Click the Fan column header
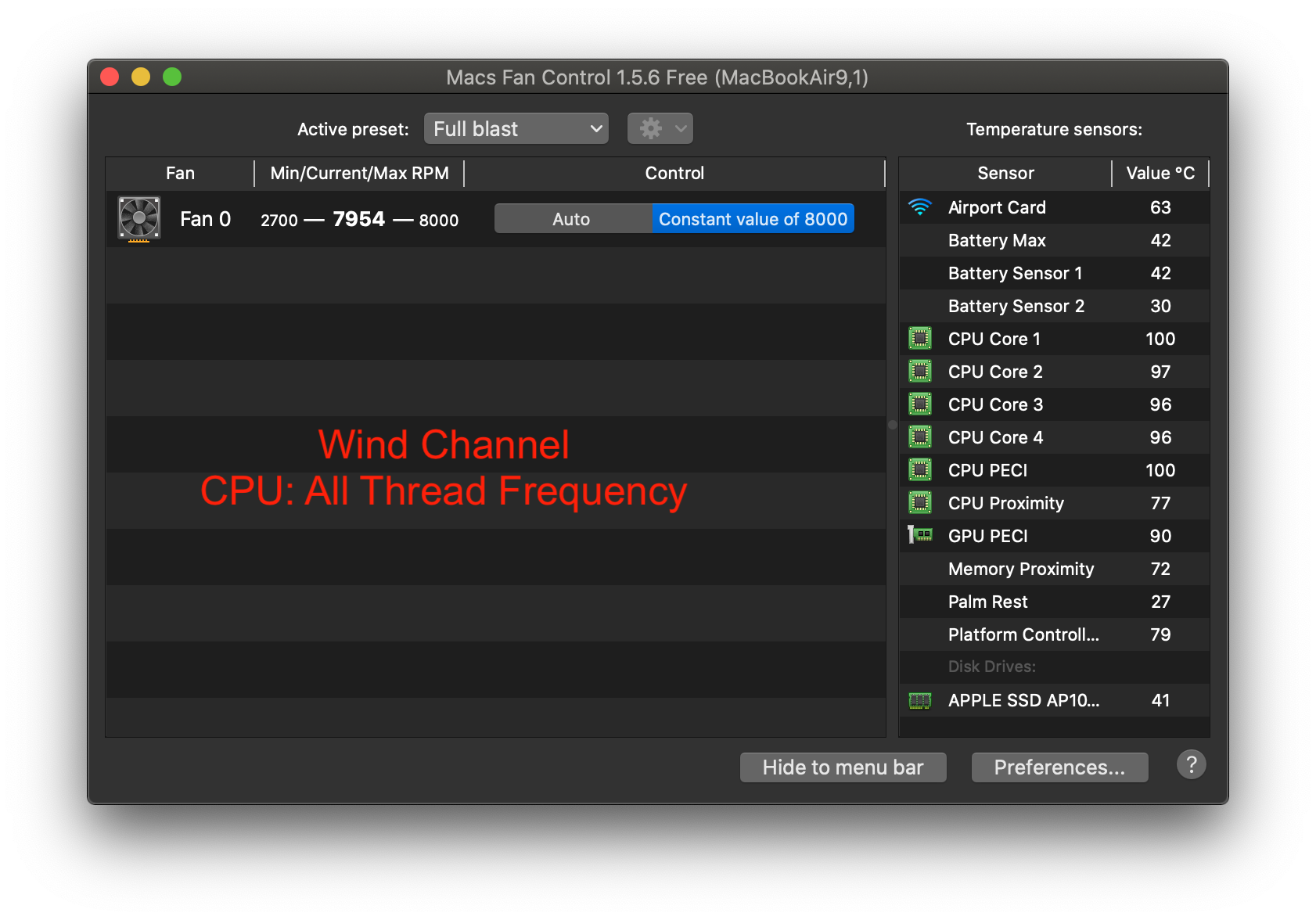The width and height of the screenshot is (1316, 920). [x=180, y=174]
